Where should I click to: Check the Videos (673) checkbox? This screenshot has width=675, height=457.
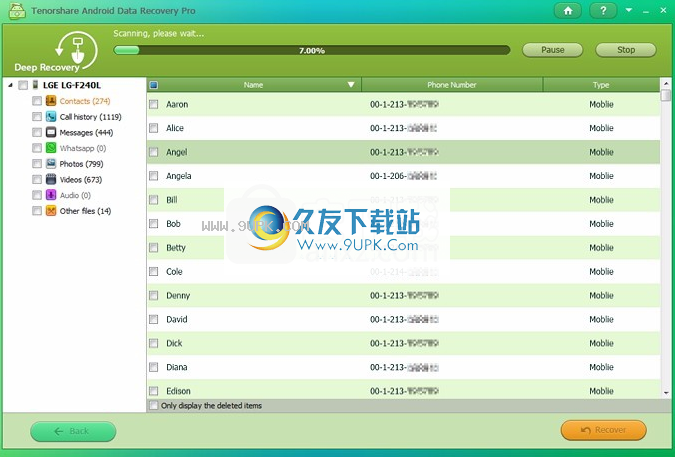coord(37,179)
